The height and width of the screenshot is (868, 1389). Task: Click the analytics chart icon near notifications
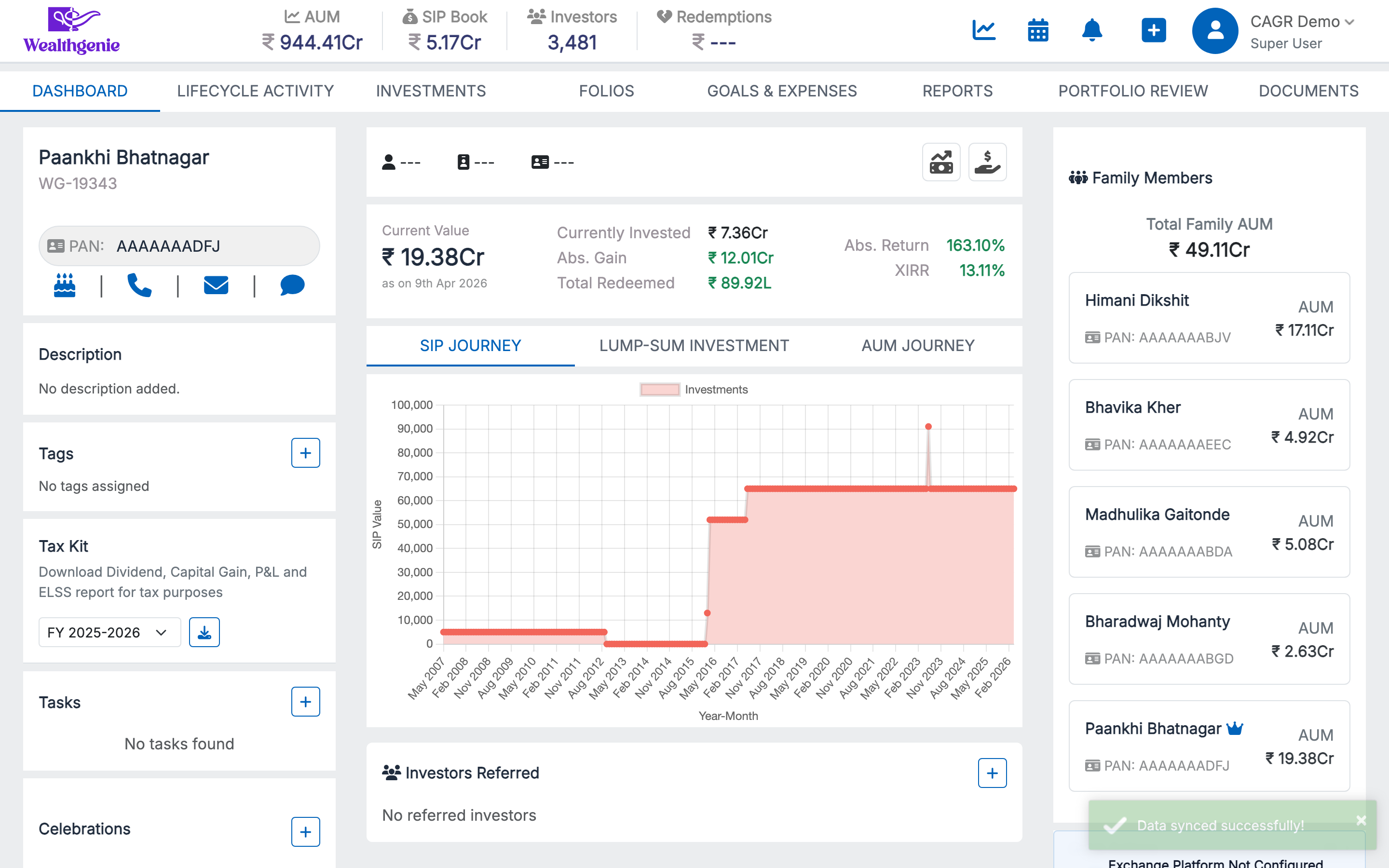click(x=984, y=31)
